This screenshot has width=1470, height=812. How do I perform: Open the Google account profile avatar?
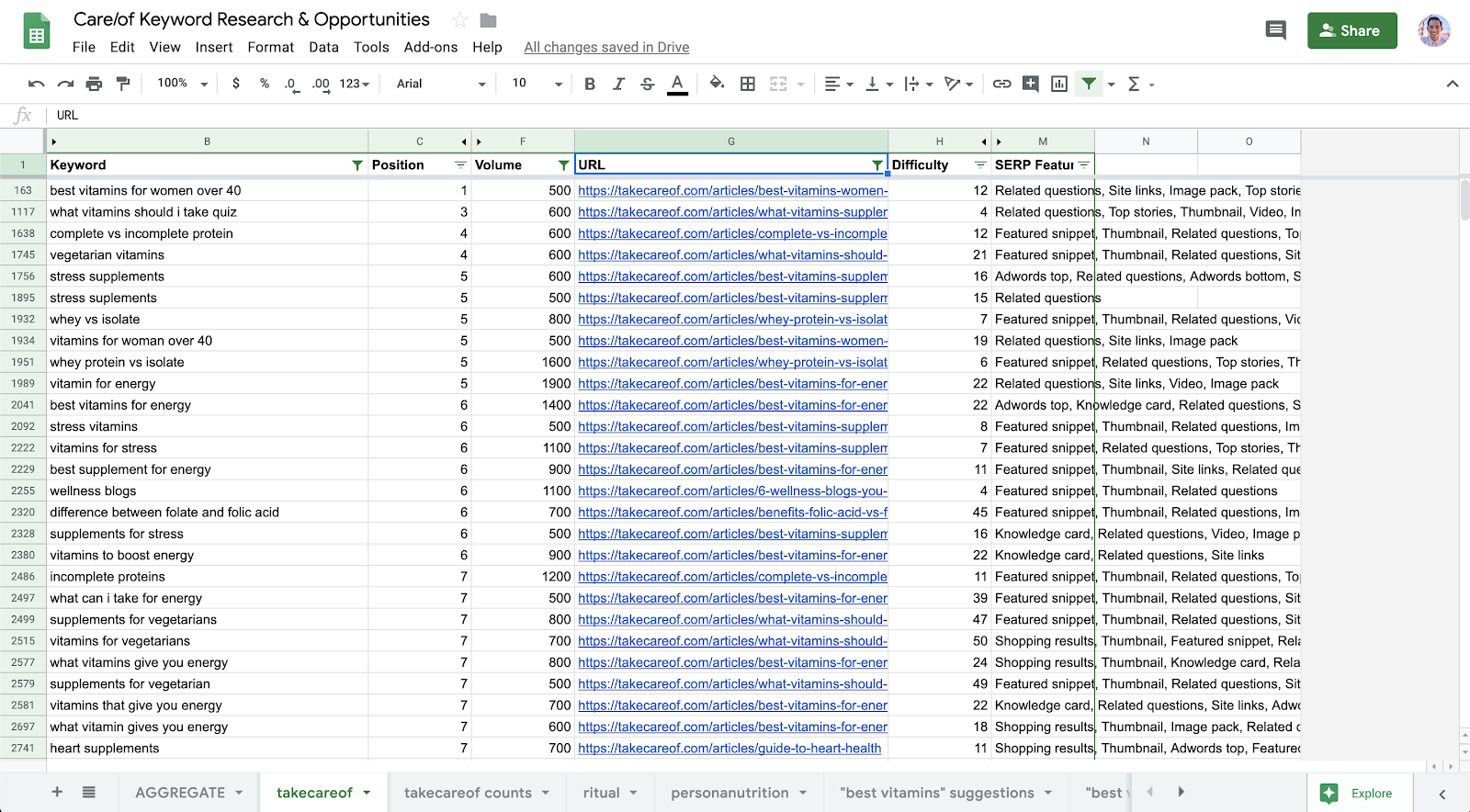coord(1434,30)
